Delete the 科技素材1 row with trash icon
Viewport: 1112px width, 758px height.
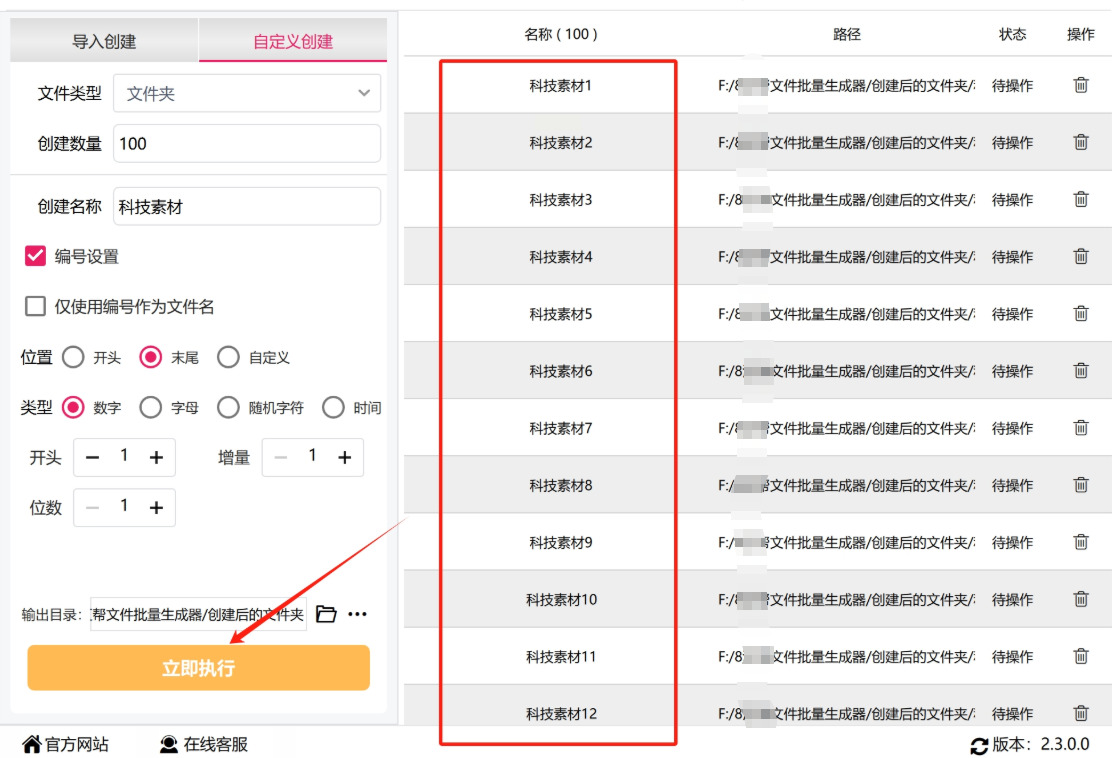[1081, 86]
